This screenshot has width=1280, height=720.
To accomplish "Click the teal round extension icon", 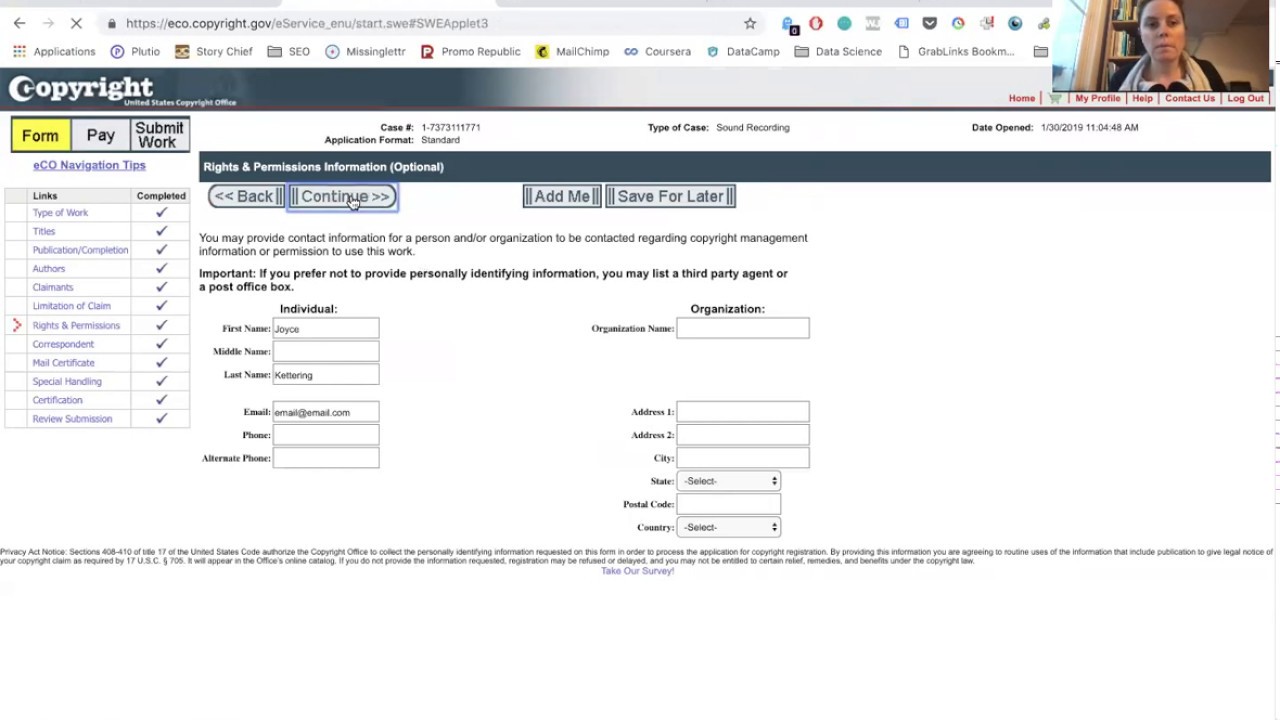I will click(844, 23).
